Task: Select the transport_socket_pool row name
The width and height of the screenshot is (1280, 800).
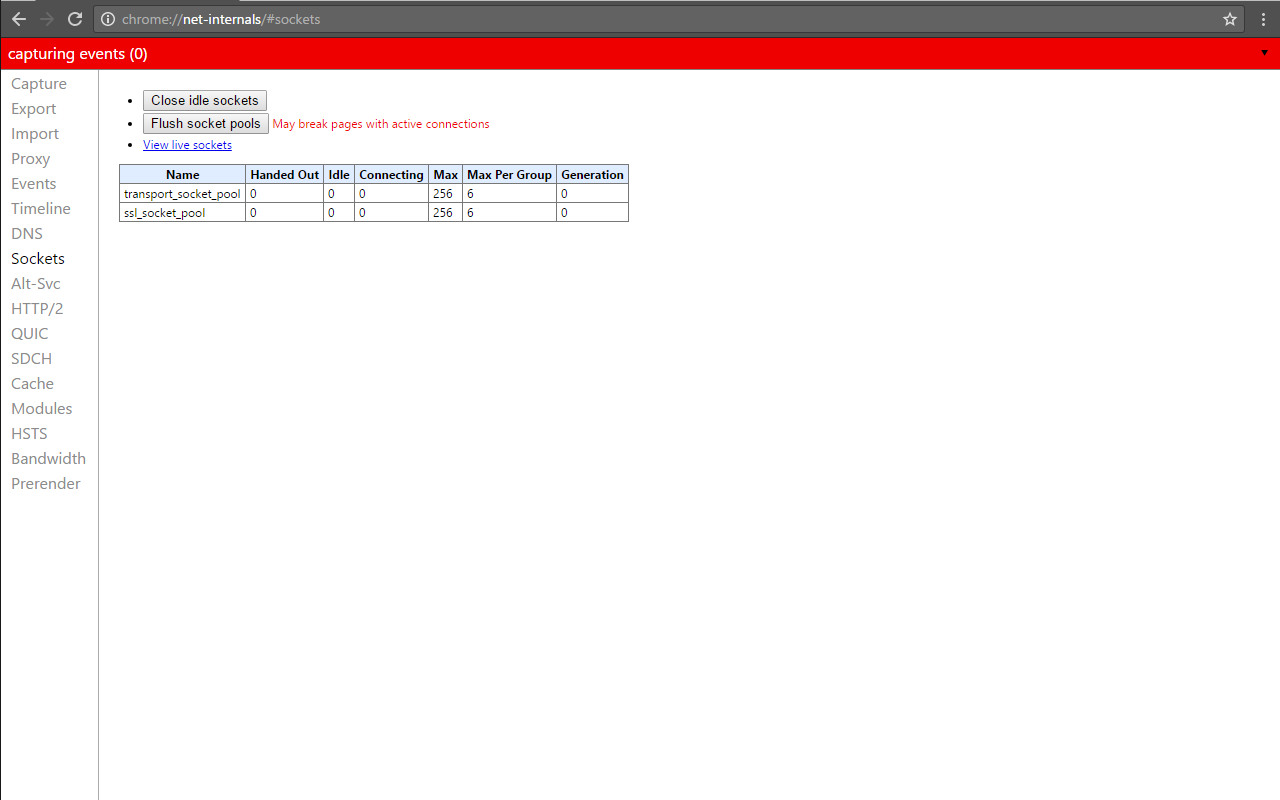Action: tap(182, 194)
